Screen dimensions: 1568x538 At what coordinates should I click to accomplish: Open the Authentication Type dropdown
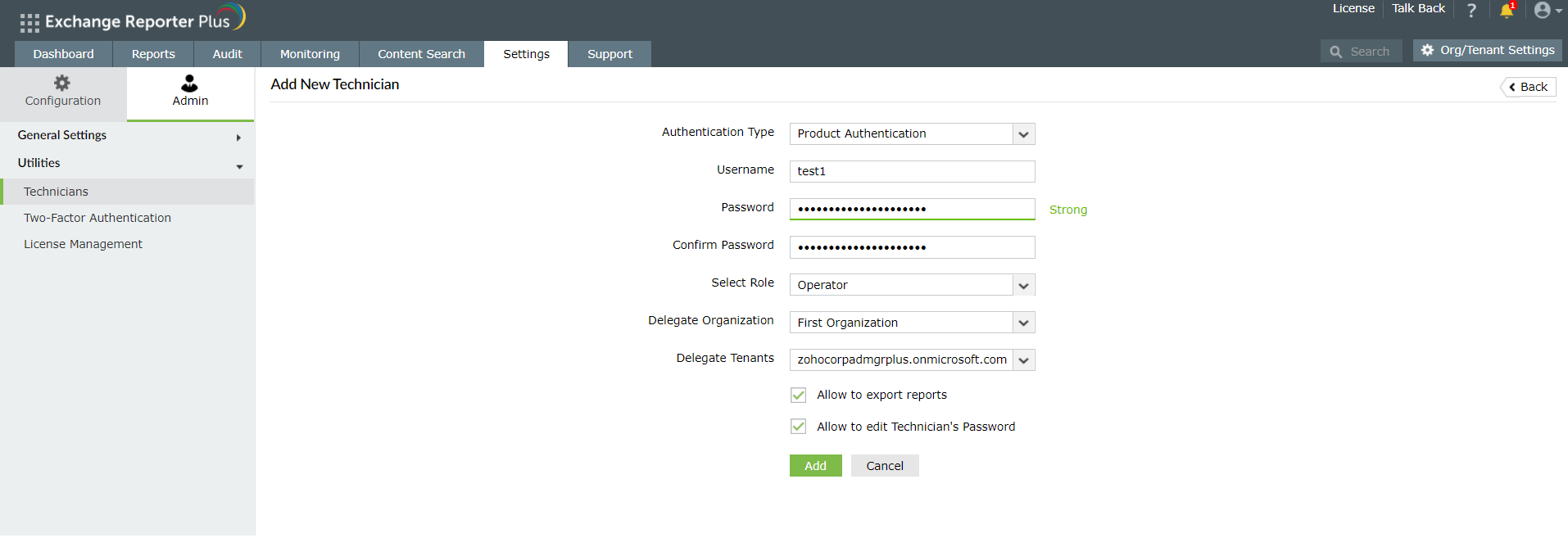[1023, 134]
